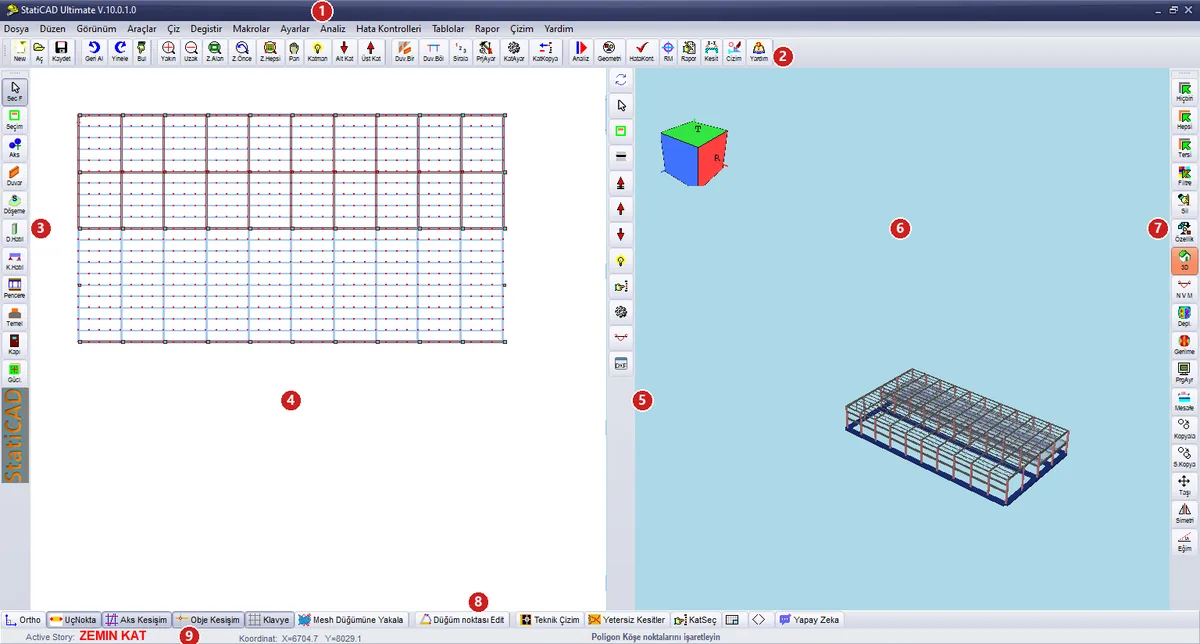The height and width of the screenshot is (644, 1200).
Task: Choose the Kapı door tool
Action: (x=15, y=345)
